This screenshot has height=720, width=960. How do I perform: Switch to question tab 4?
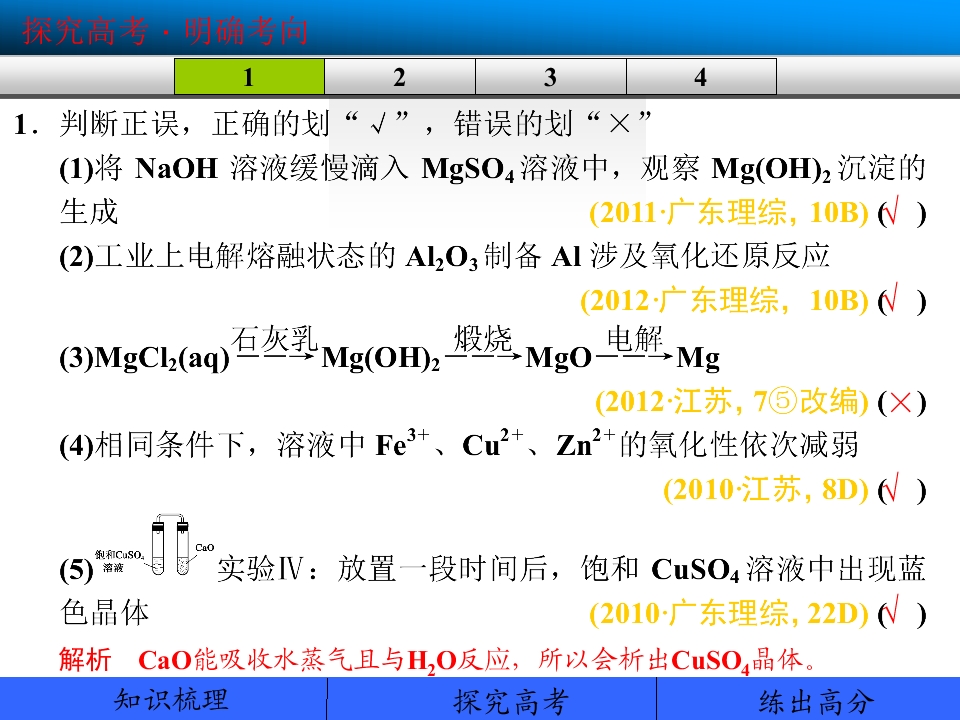click(x=701, y=77)
